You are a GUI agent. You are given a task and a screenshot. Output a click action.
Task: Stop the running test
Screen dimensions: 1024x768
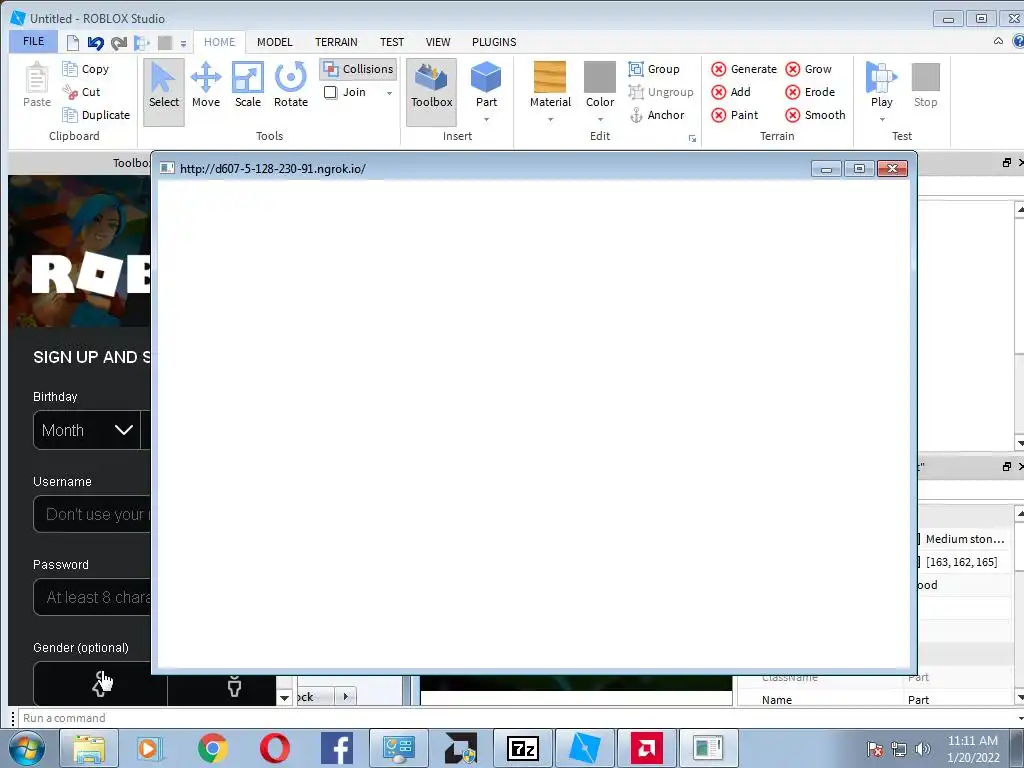pyautogui.click(x=925, y=84)
